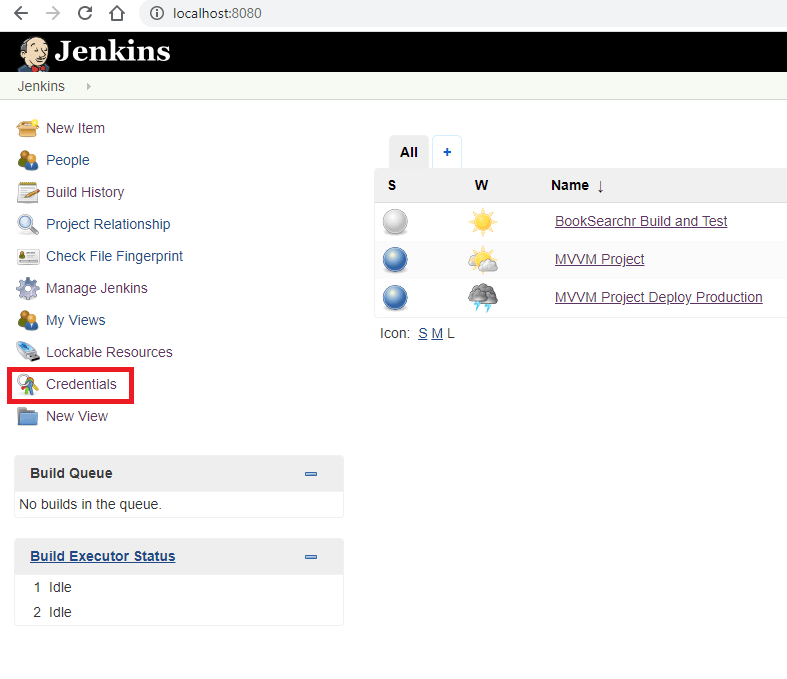Add a new view with plus tab
The height and width of the screenshot is (679, 787).
point(447,152)
